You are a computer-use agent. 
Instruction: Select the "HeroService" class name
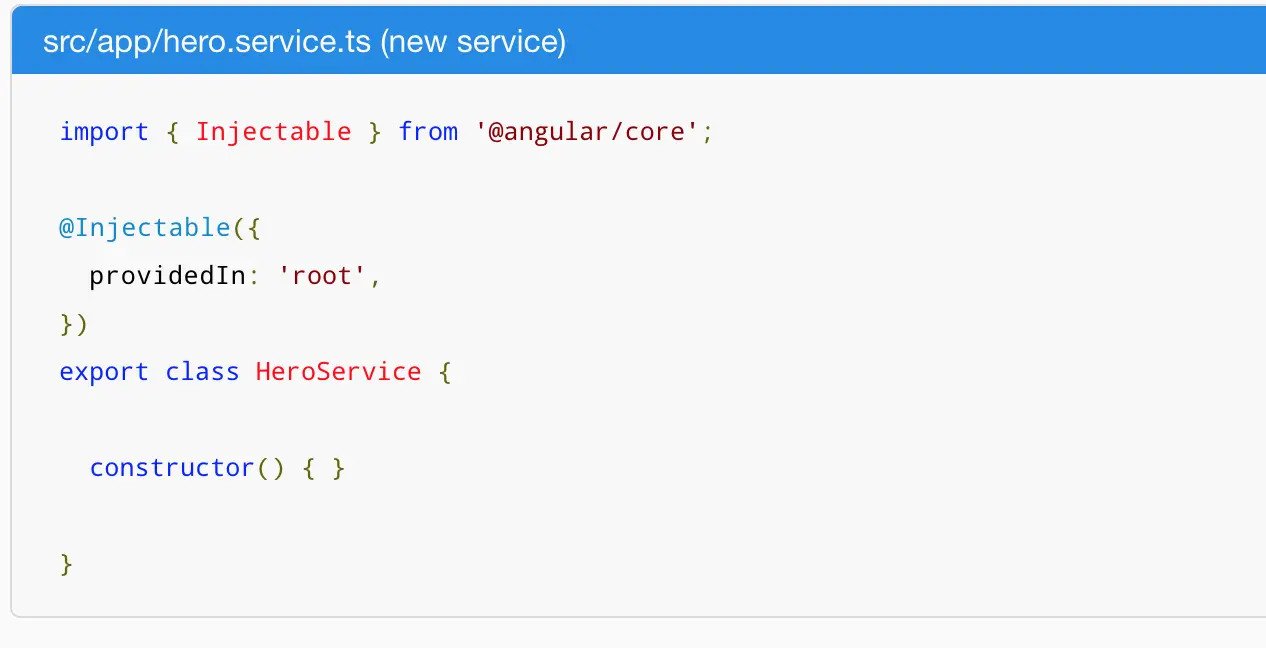pos(338,372)
